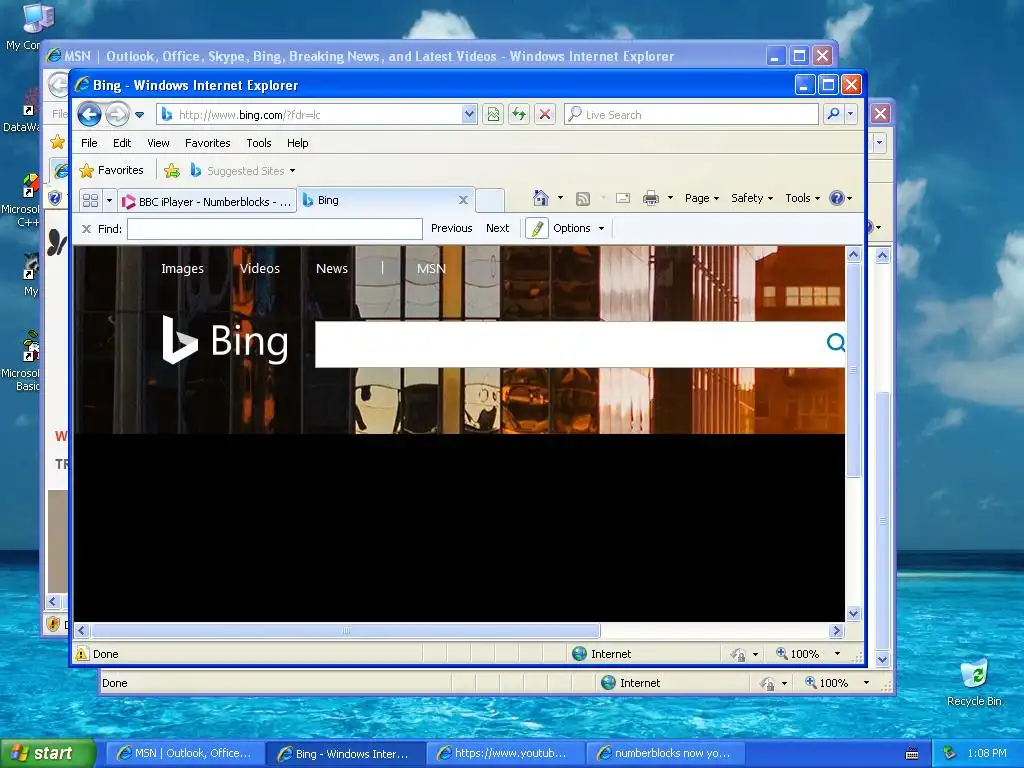Click the Live Search magnifier button

tap(833, 114)
